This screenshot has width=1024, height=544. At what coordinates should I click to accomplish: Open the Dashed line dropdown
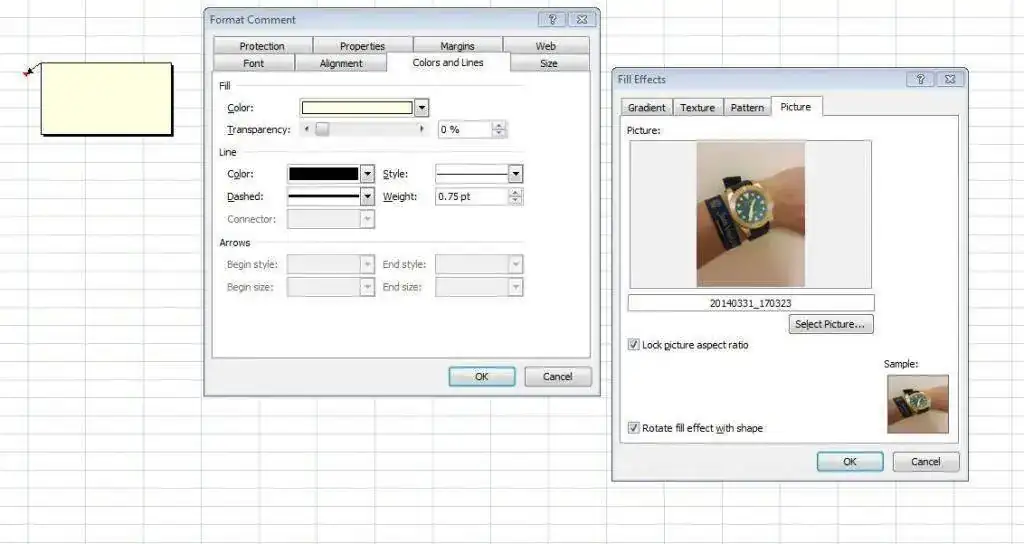click(368, 196)
